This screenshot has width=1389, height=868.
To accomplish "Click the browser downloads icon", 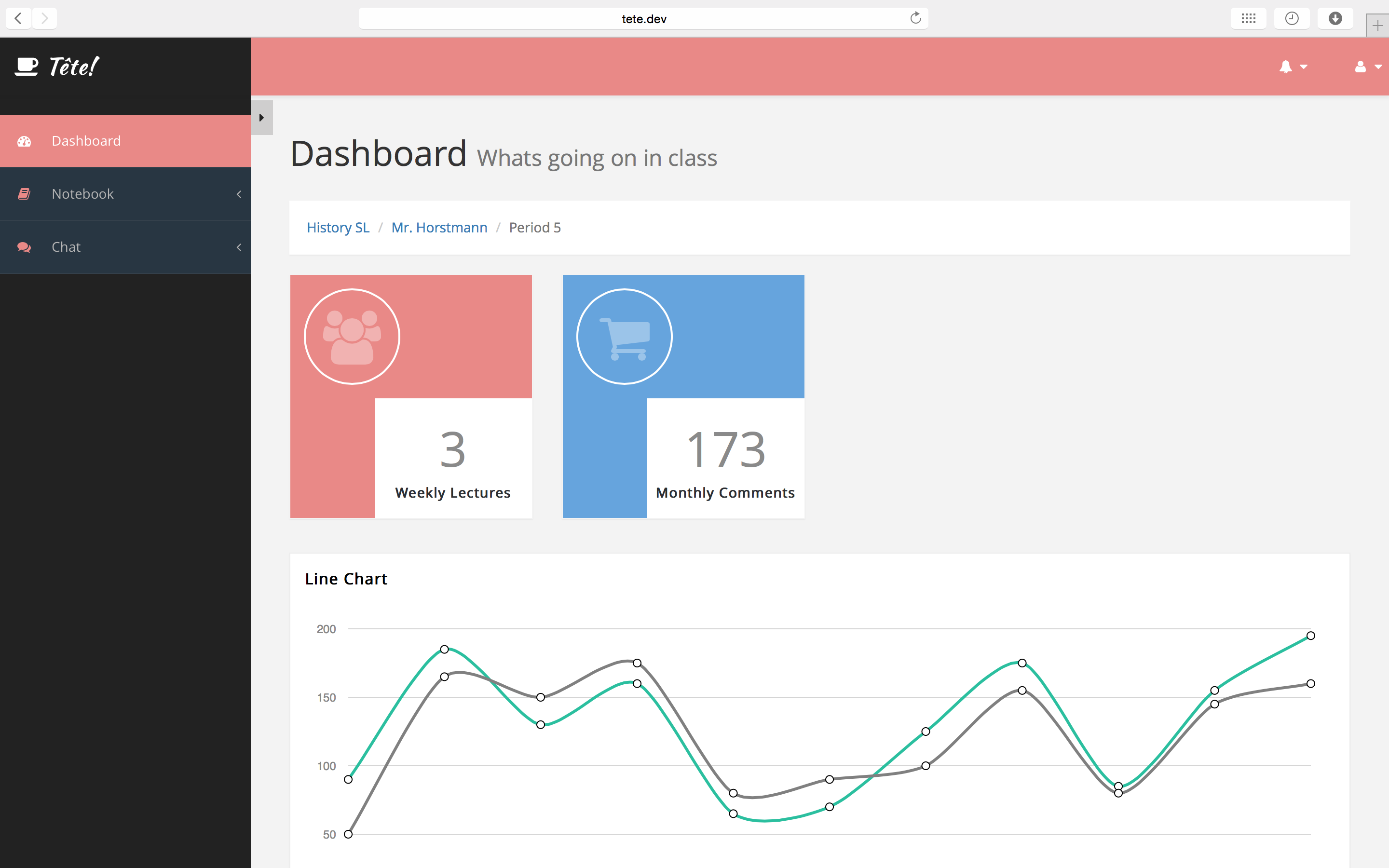I will (1335, 18).
